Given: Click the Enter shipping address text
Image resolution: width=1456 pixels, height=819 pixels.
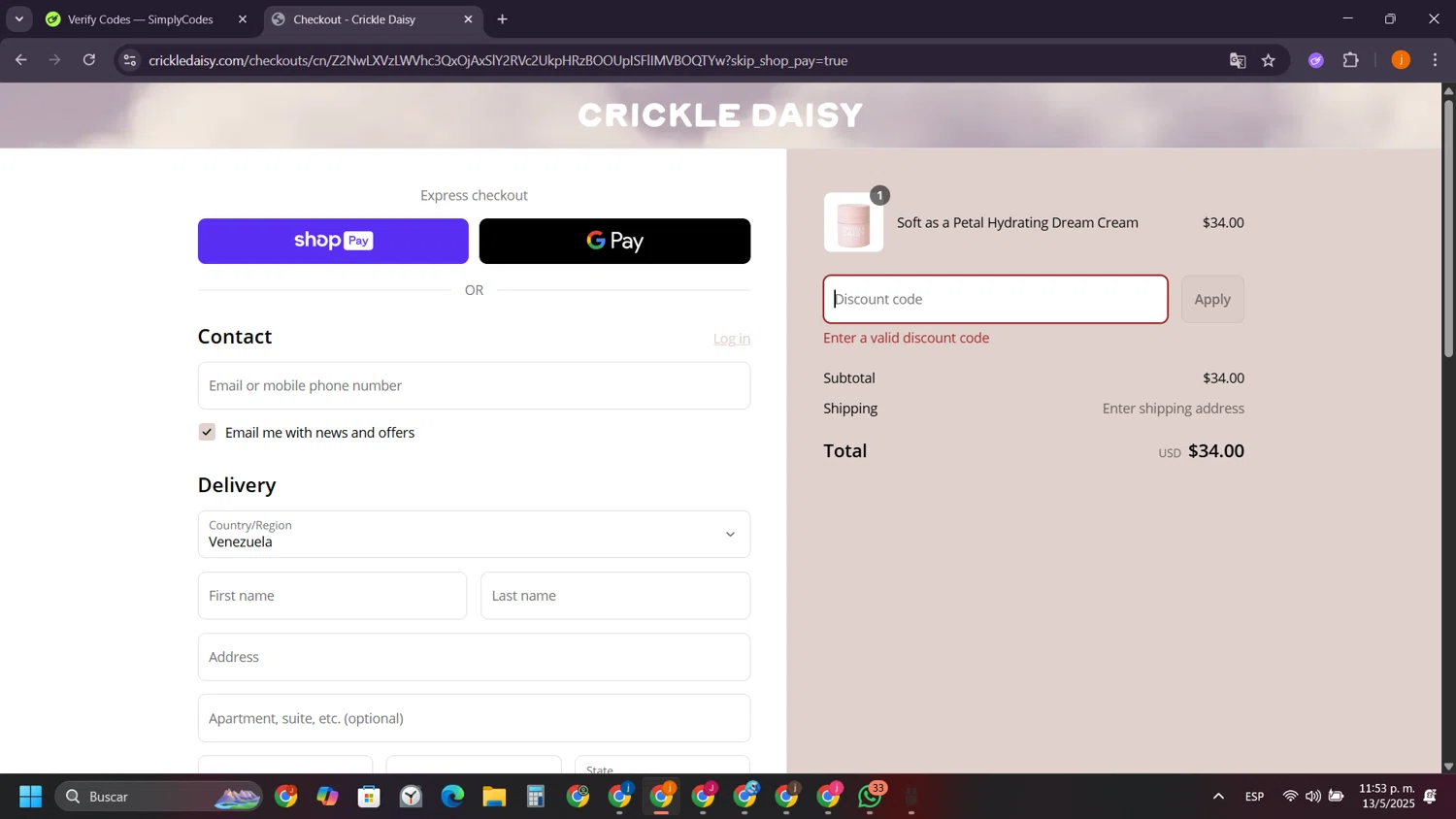Looking at the screenshot, I should click(x=1173, y=409).
